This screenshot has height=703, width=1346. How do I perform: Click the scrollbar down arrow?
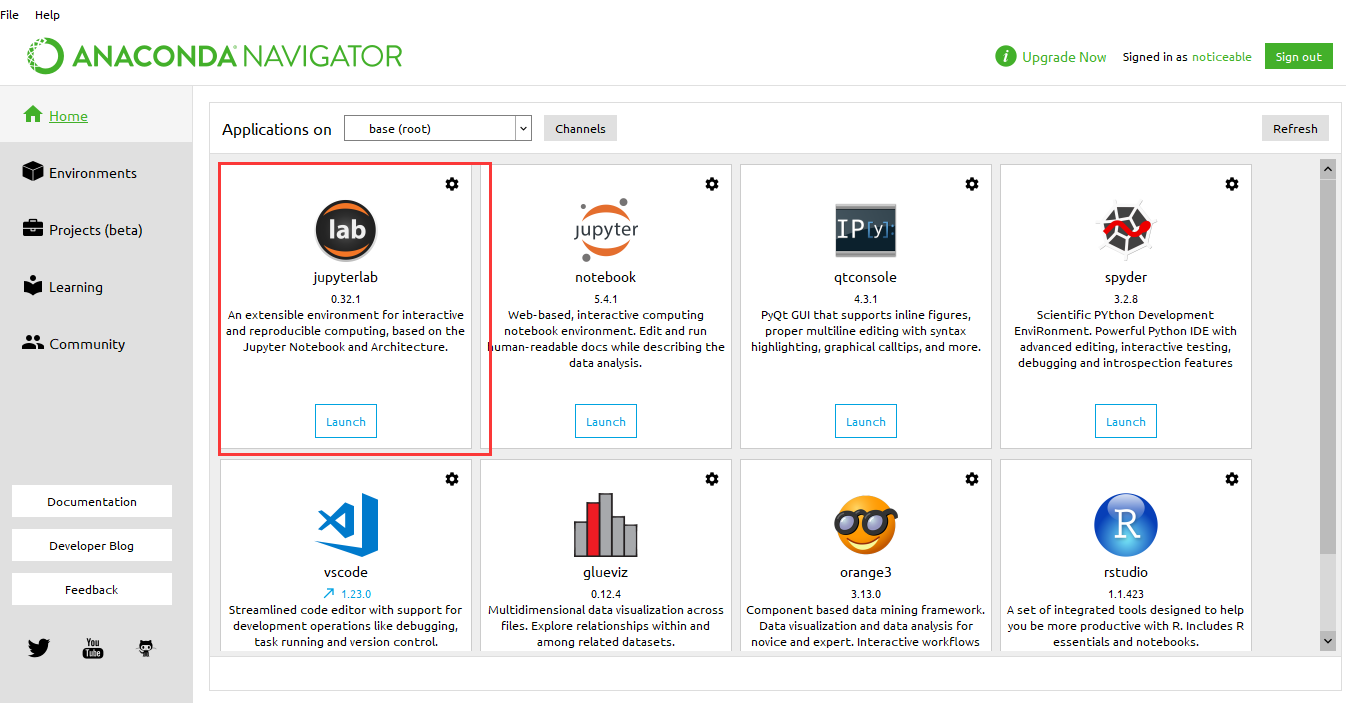pos(1328,640)
